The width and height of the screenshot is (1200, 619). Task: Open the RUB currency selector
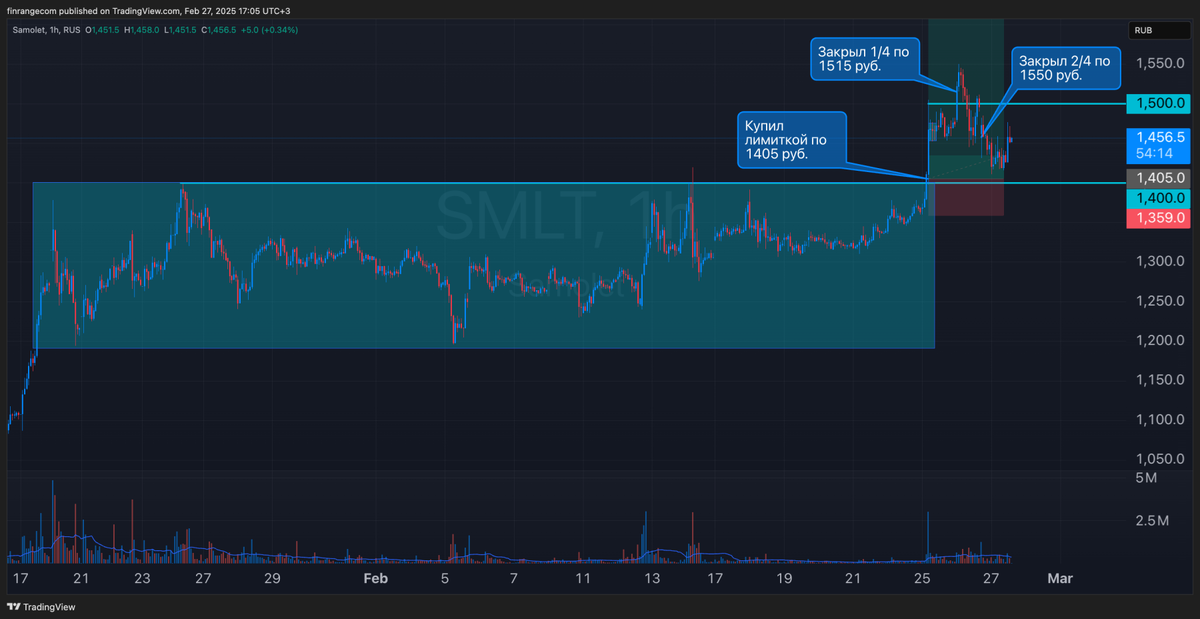(x=1159, y=30)
